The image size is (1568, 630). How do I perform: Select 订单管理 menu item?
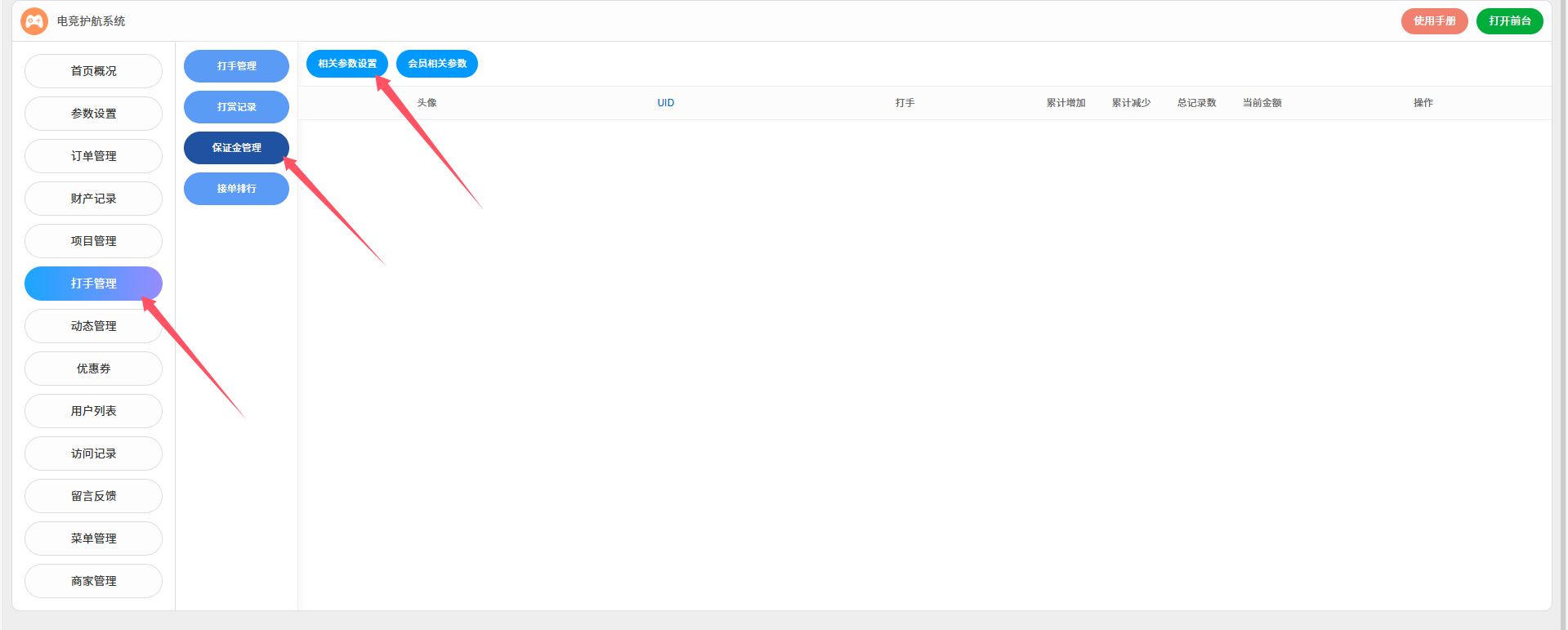point(93,156)
